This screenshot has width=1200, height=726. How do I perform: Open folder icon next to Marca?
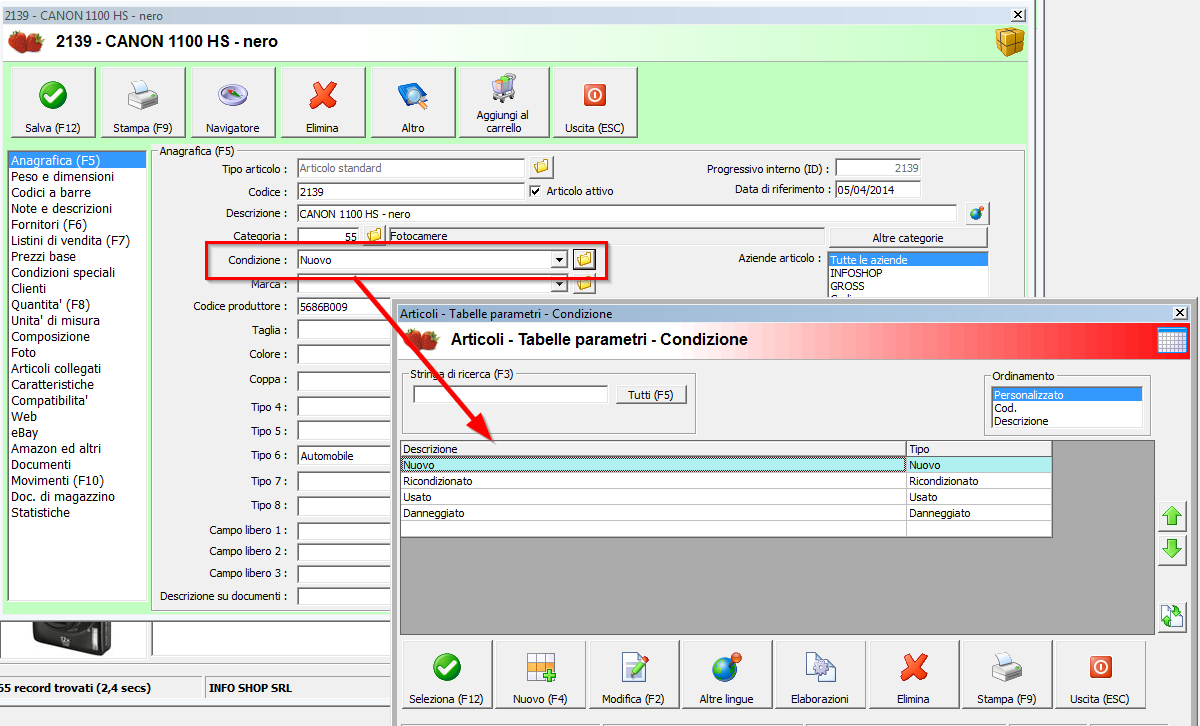[x=584, y=284]
